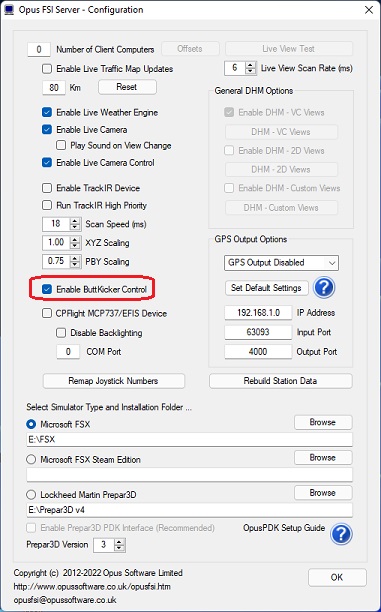Decrease PBY Scaling value
381x612 pixels.
75,265
